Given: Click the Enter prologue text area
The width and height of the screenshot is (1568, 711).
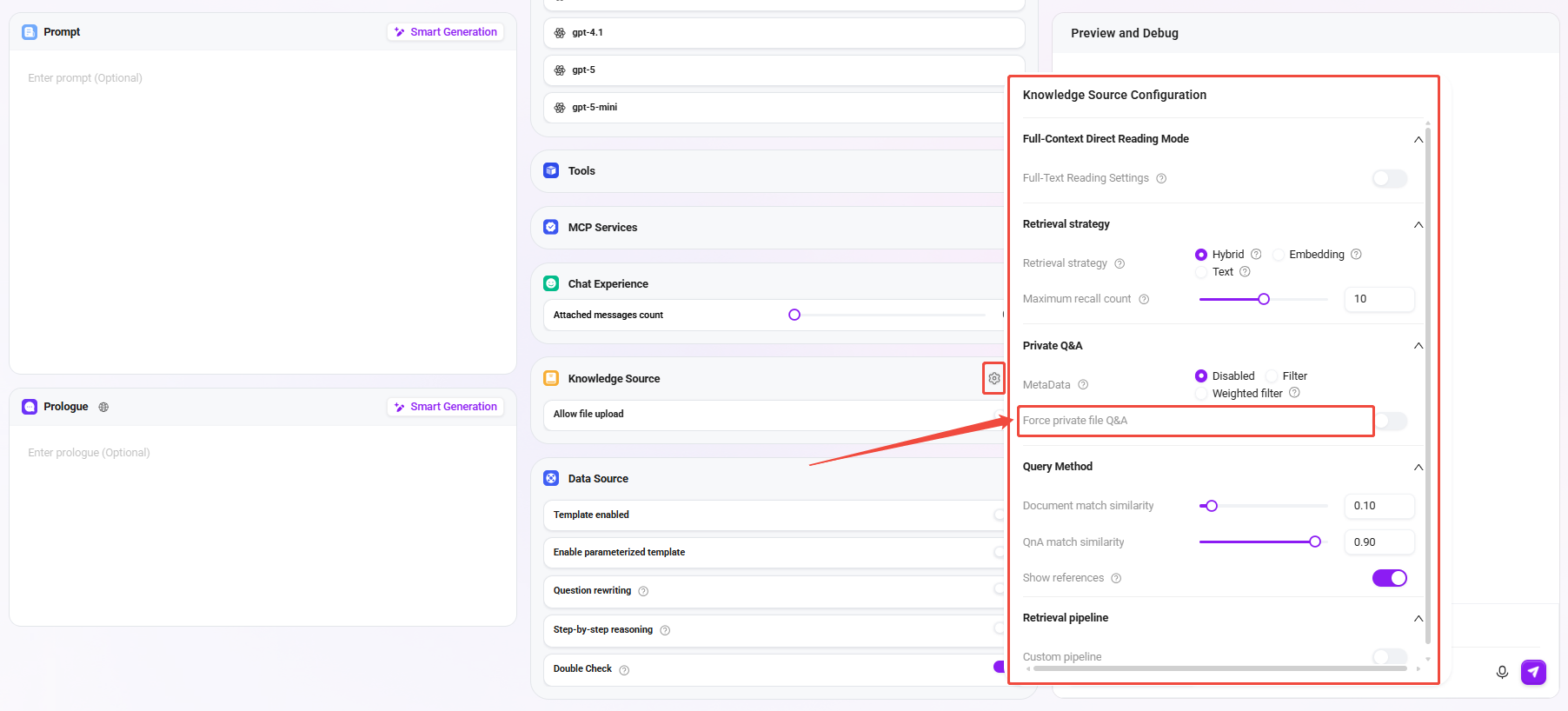Looking at the screenshot, I should pos(262,524).
